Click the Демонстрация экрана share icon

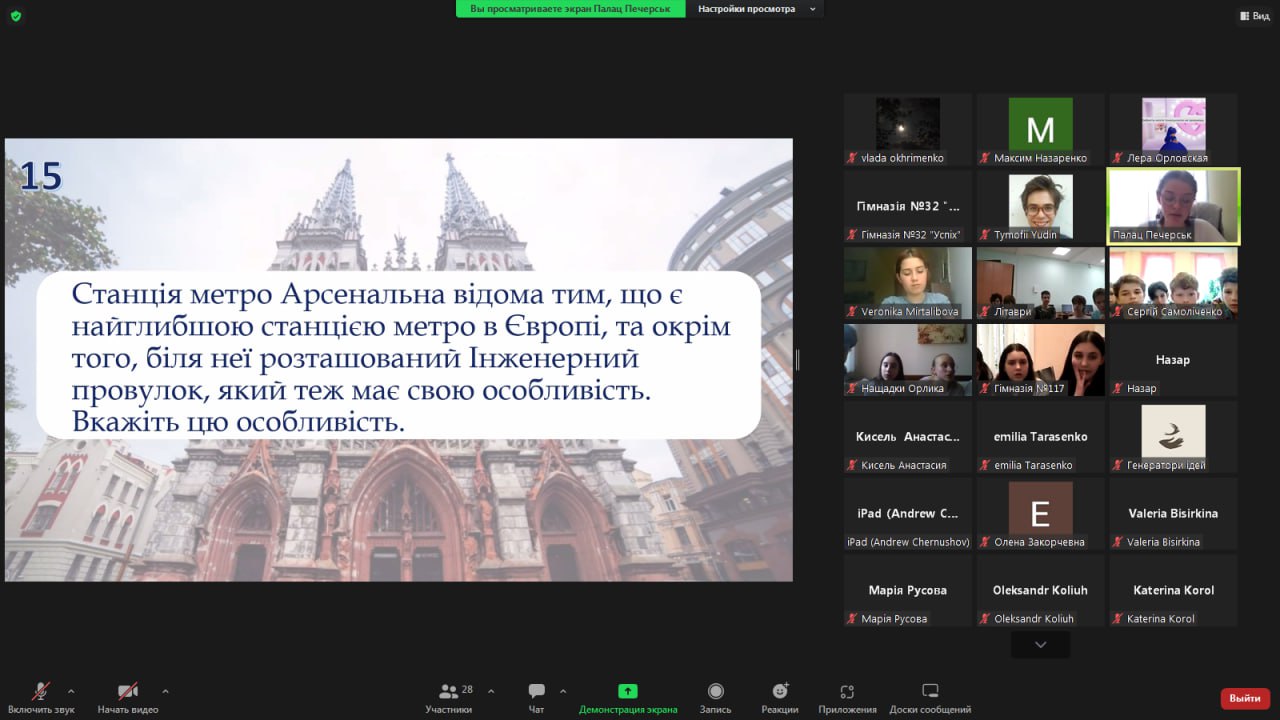click(x=627, y=691)
